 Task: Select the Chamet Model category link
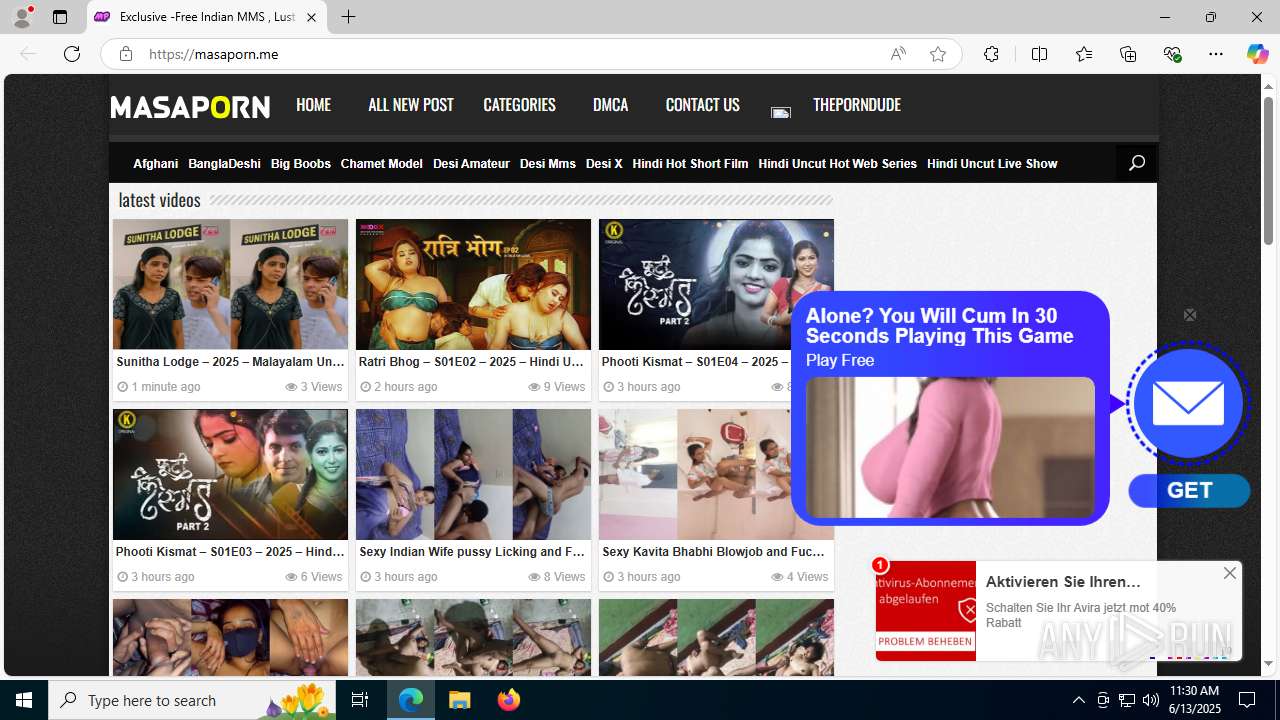coord(381,164)
